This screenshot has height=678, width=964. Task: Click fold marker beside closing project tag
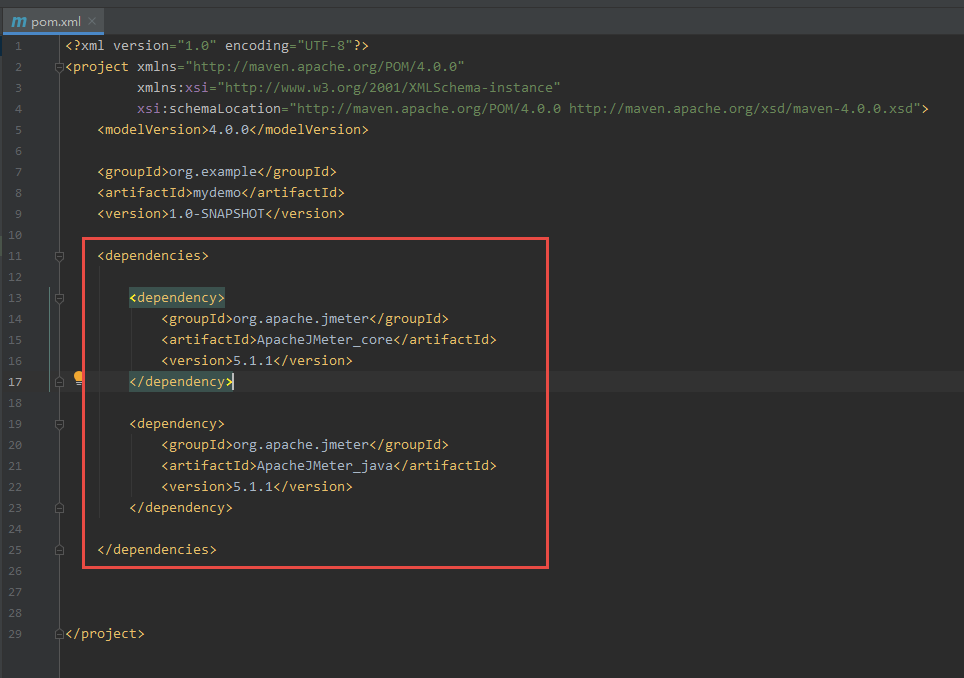(60, 634)
